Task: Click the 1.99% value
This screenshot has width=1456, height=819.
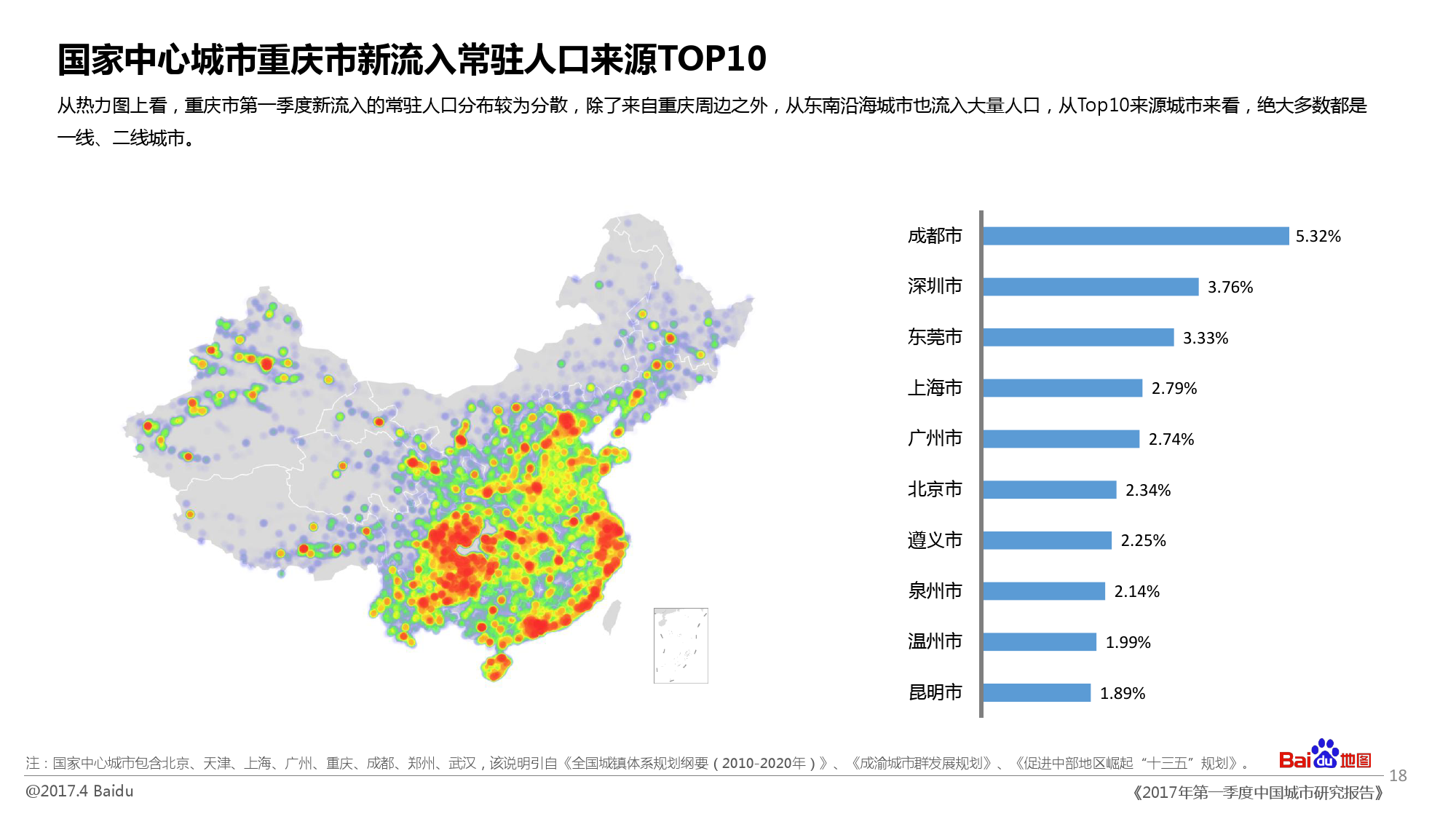Action: pyautogui.click(x=1128, y=643)
